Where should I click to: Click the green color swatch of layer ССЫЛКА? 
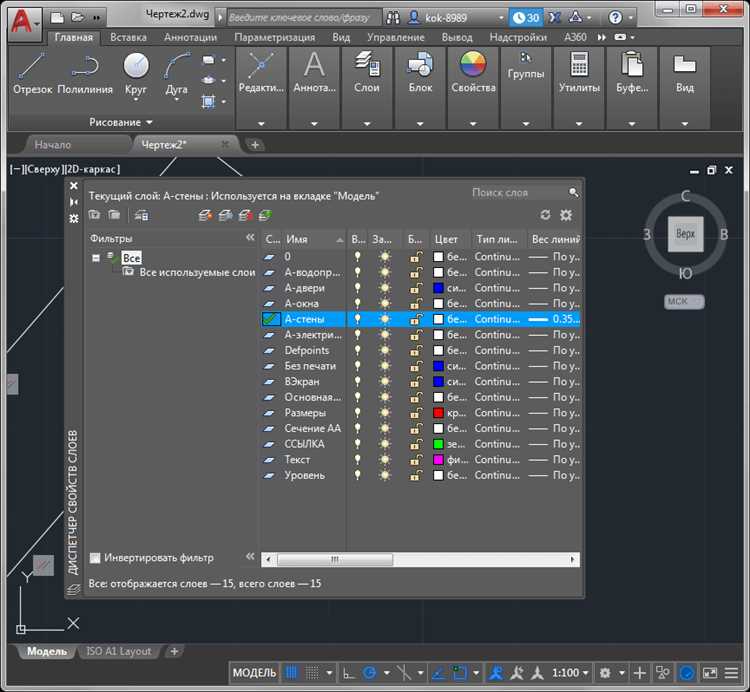[438, 444]
